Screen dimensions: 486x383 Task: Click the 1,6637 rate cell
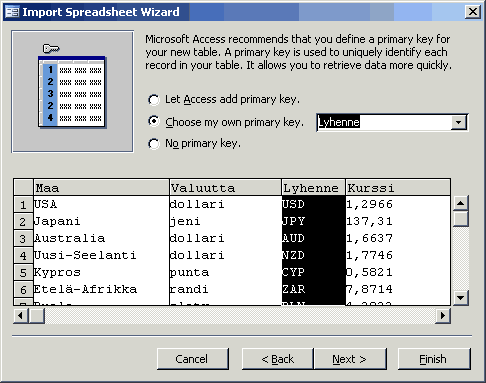pos(398,238)
